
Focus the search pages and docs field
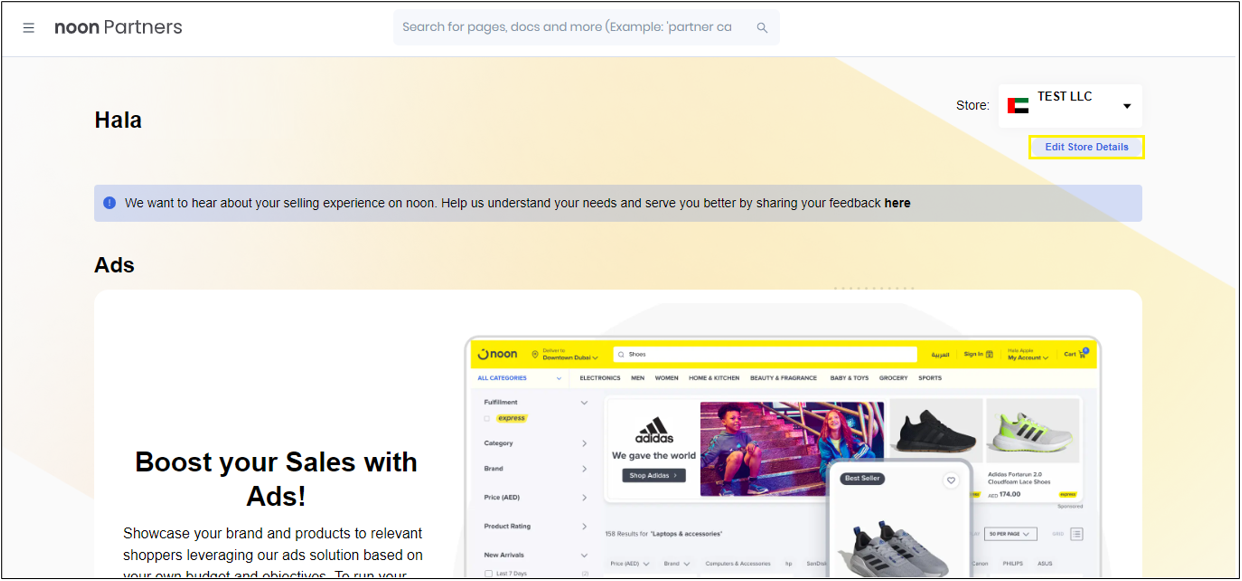tap(586, 28)
